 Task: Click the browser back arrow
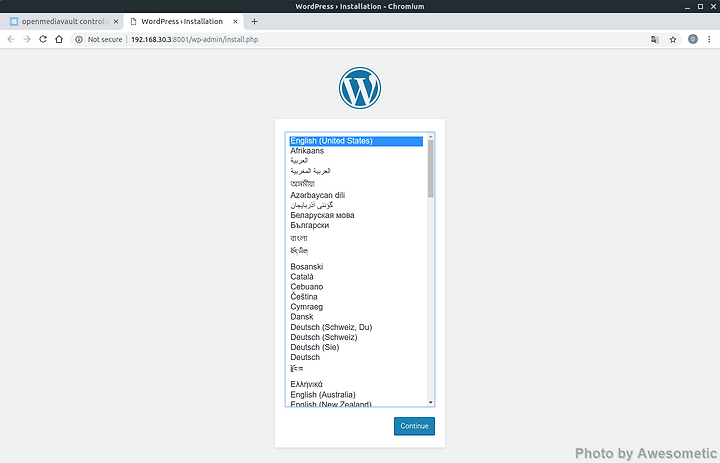pos(11,40)
